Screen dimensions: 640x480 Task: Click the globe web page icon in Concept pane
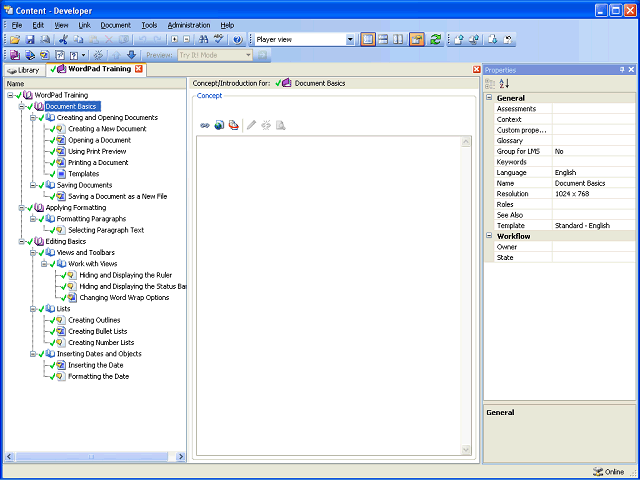click(x=219, y=125)
